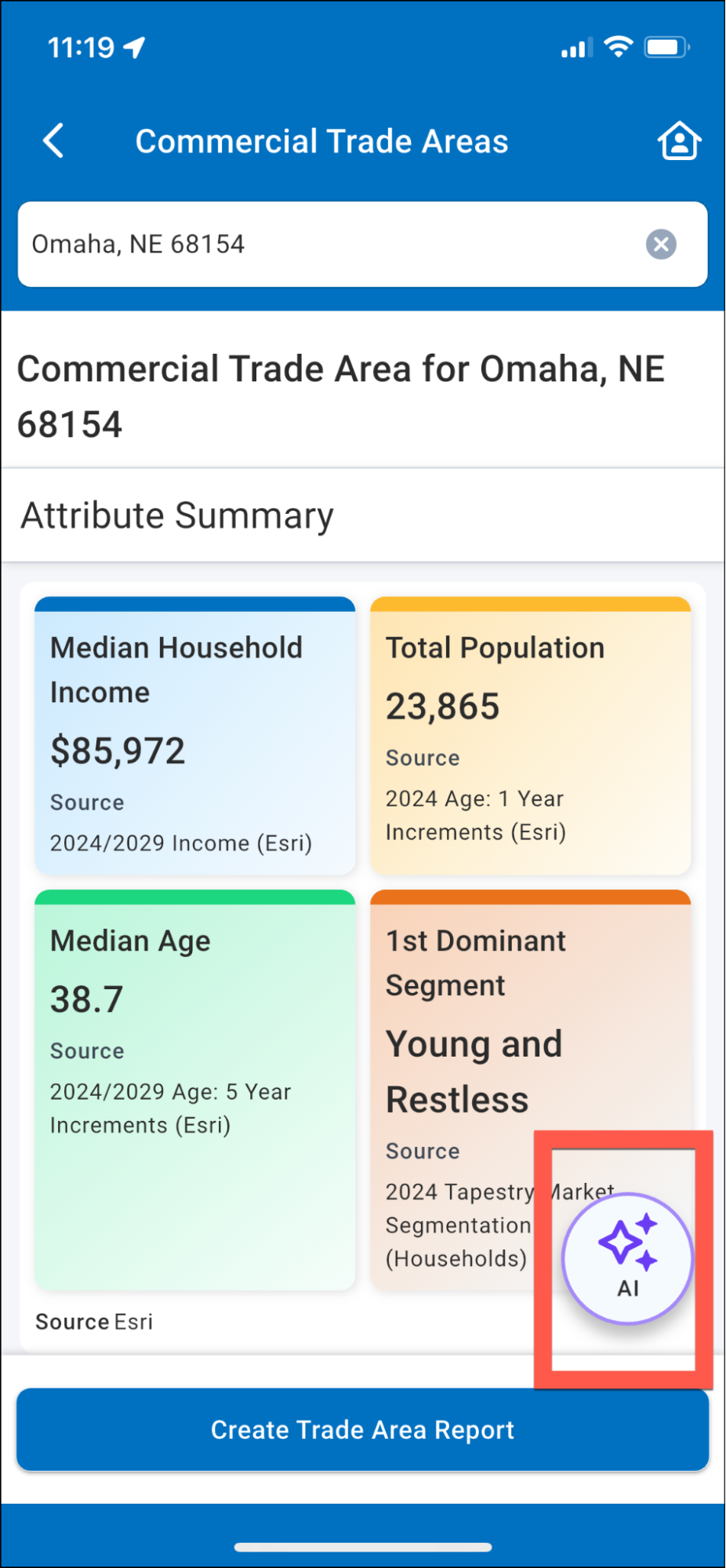
Task: Select the Median Household Income card
Action: (194, 736)
